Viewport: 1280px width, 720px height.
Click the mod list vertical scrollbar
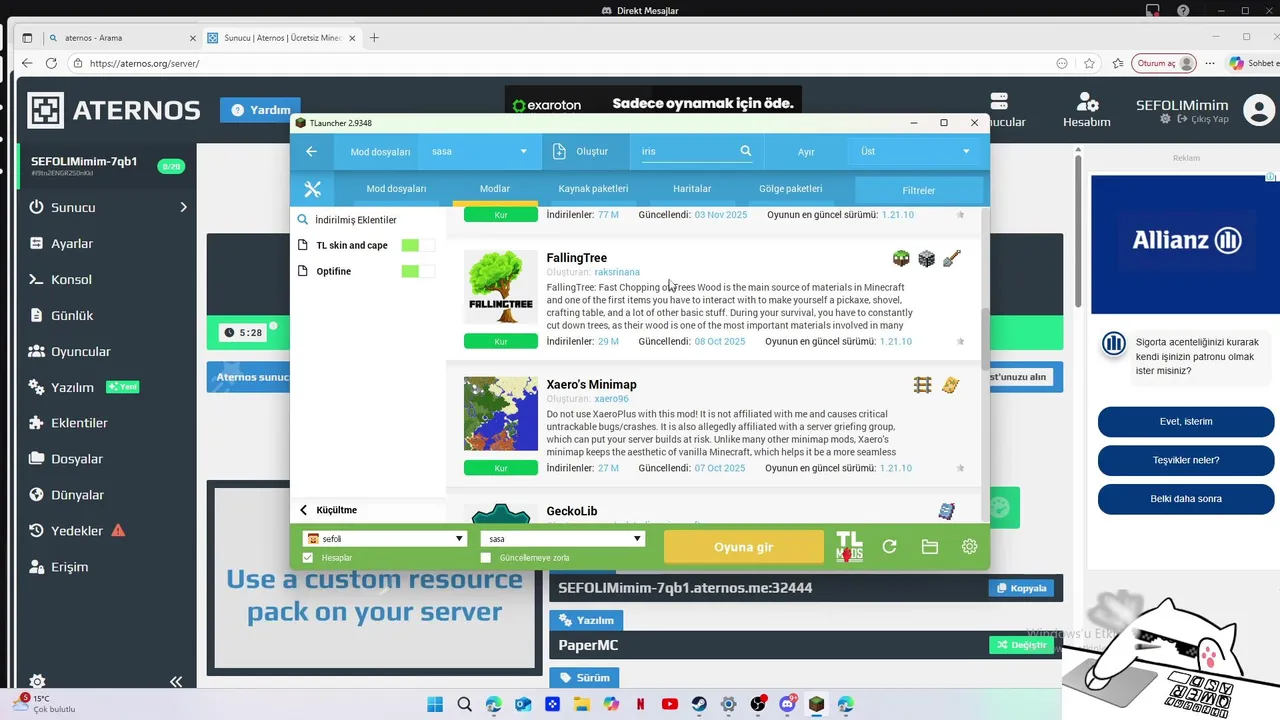[986, 338]
